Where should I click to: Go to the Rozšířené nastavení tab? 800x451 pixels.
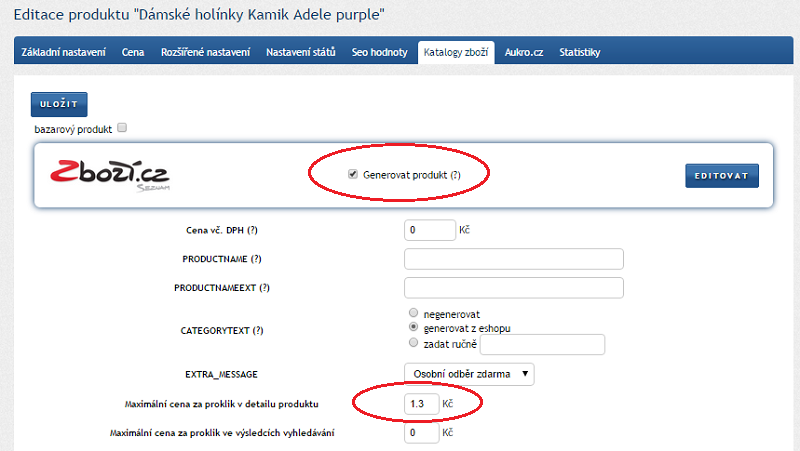click(205, 52)
